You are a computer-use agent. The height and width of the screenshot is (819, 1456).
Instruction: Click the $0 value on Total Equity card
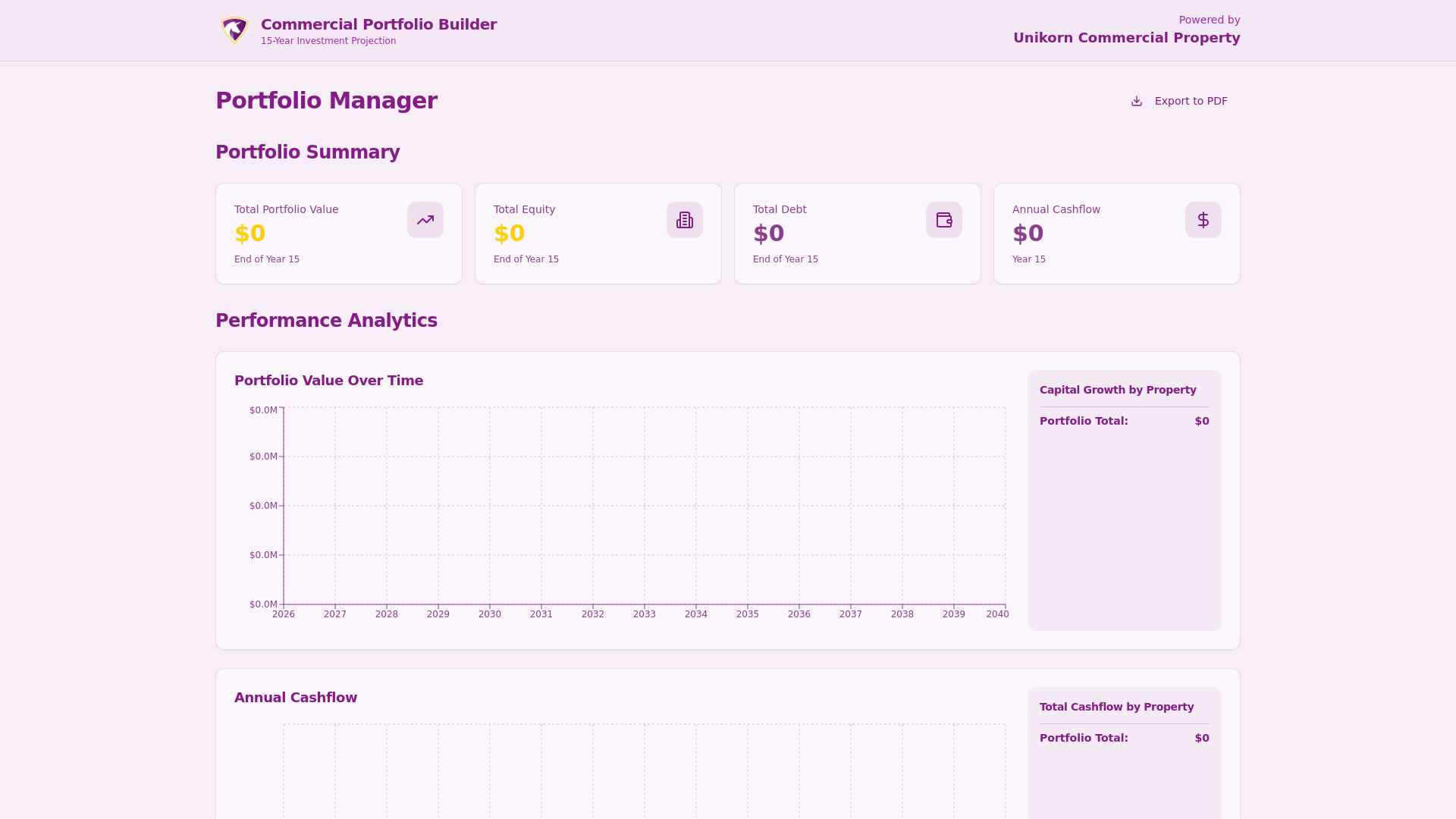(509, 234)
